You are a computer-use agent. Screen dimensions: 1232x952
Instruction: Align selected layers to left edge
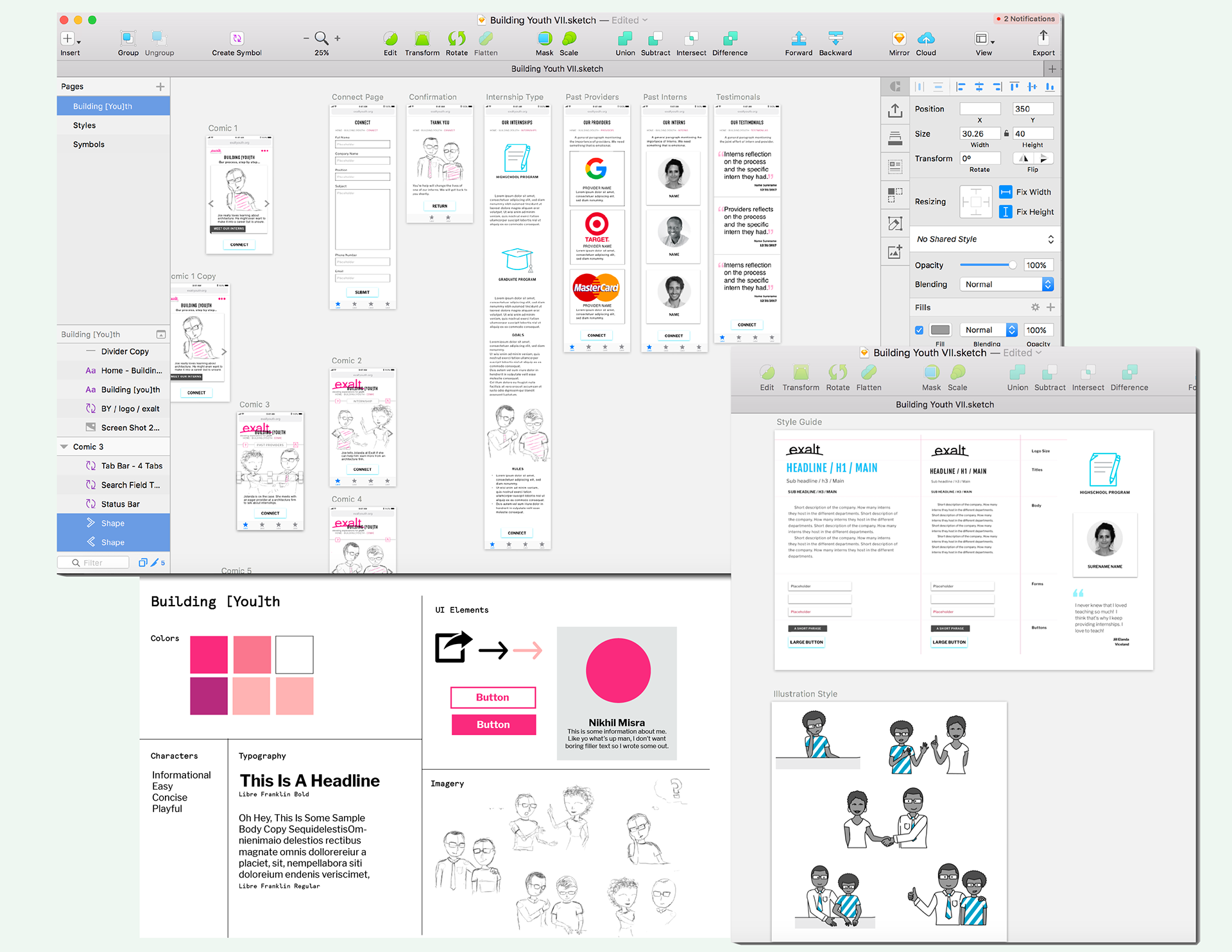click(961, 87)
